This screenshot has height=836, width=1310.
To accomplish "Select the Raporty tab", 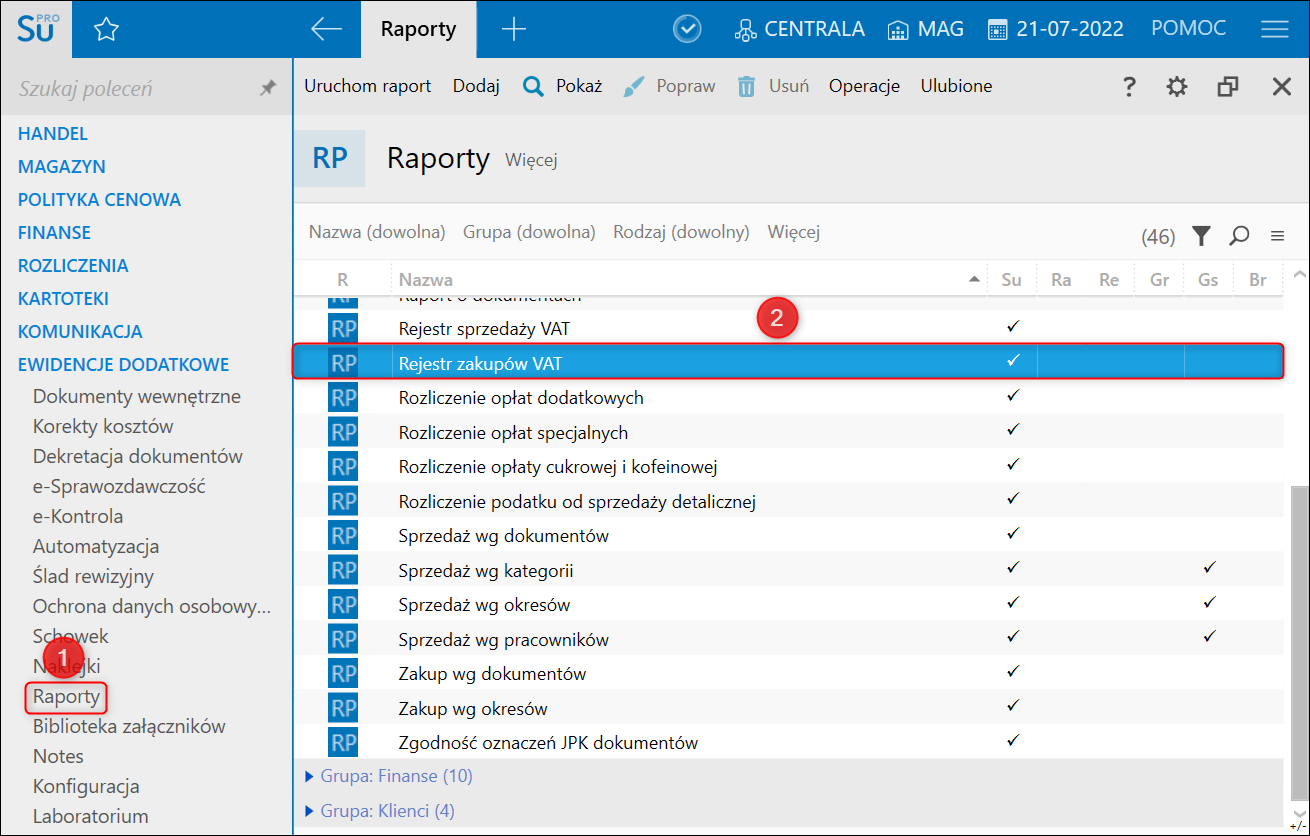I will point(418,30).
